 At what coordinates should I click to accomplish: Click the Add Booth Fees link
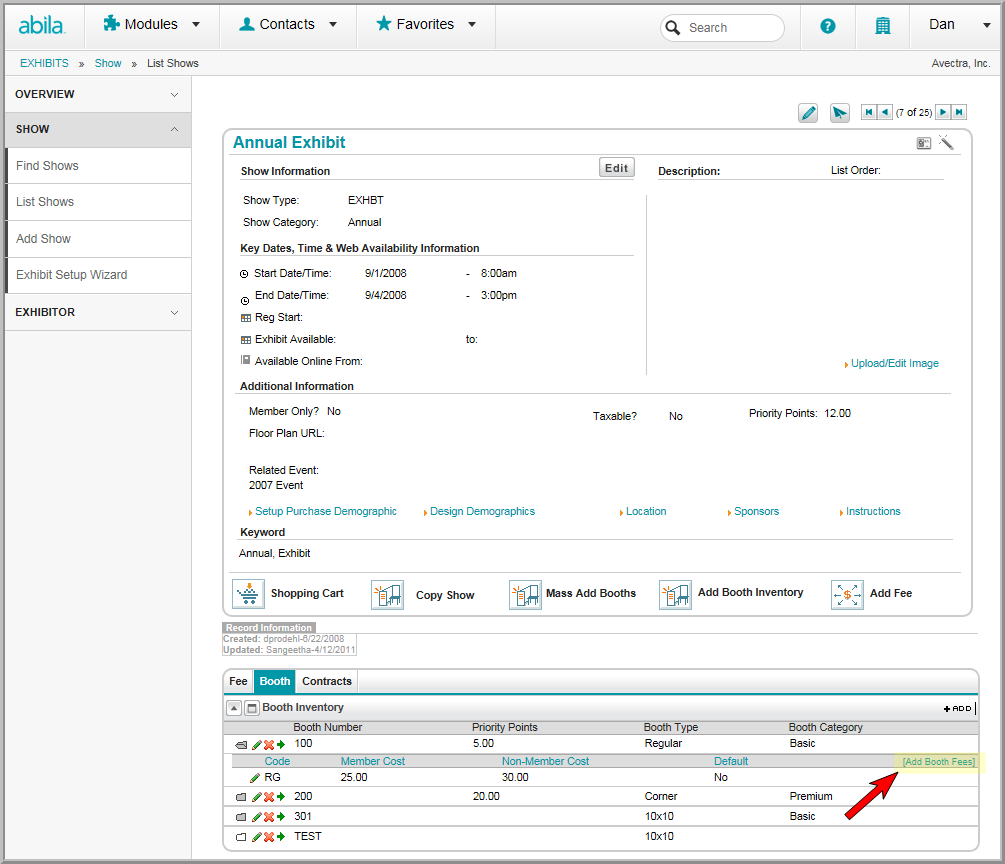939,762
